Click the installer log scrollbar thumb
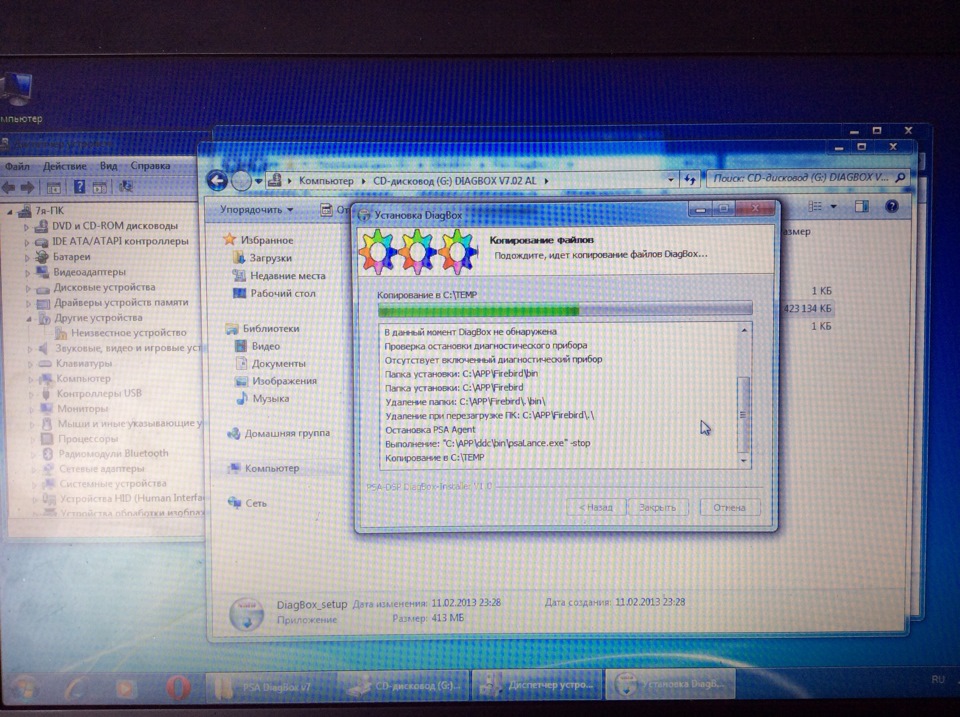The width and height of the screenshot is (960, 717). coord(743,414)
